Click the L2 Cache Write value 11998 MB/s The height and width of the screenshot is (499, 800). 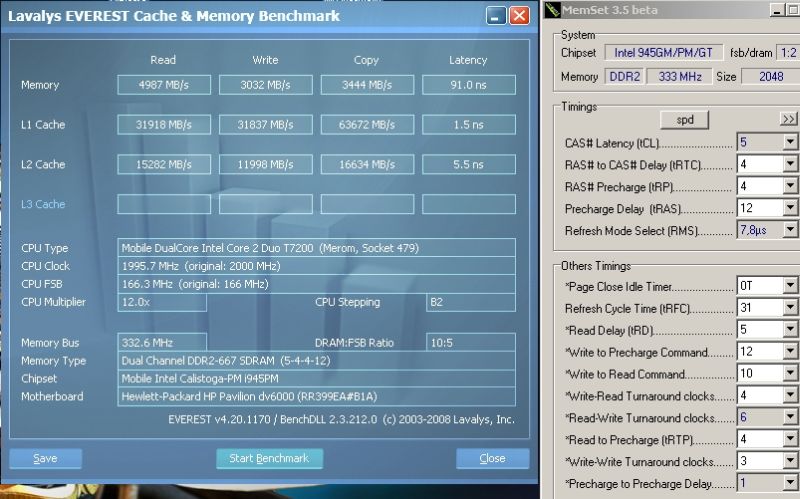tap(265, 164)
